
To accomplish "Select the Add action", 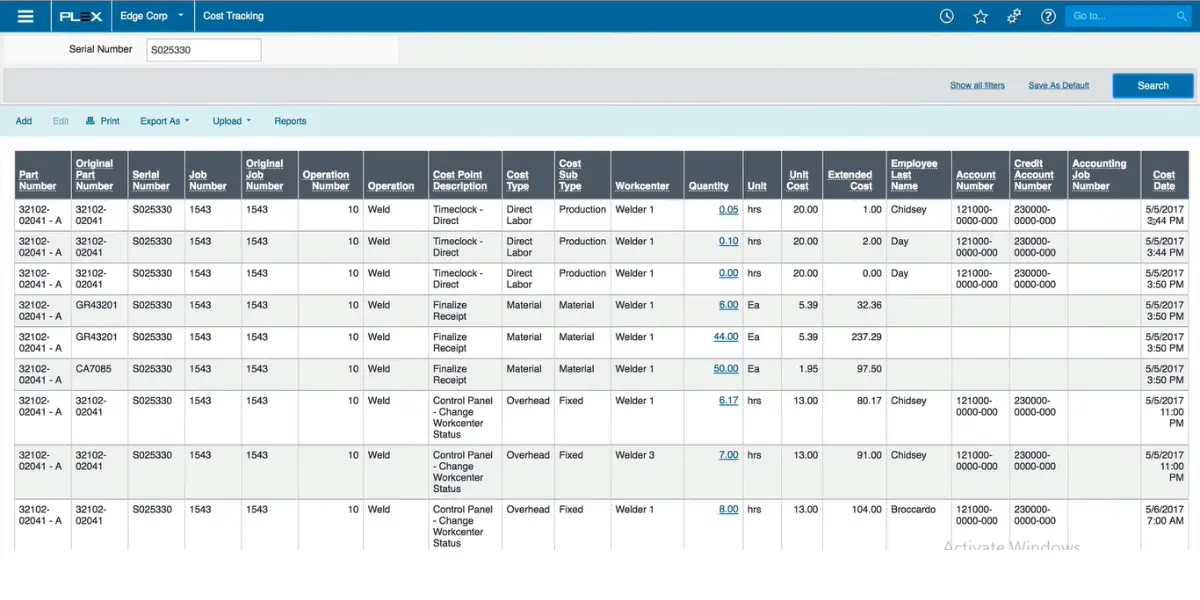I will click(x=24, y=121).
